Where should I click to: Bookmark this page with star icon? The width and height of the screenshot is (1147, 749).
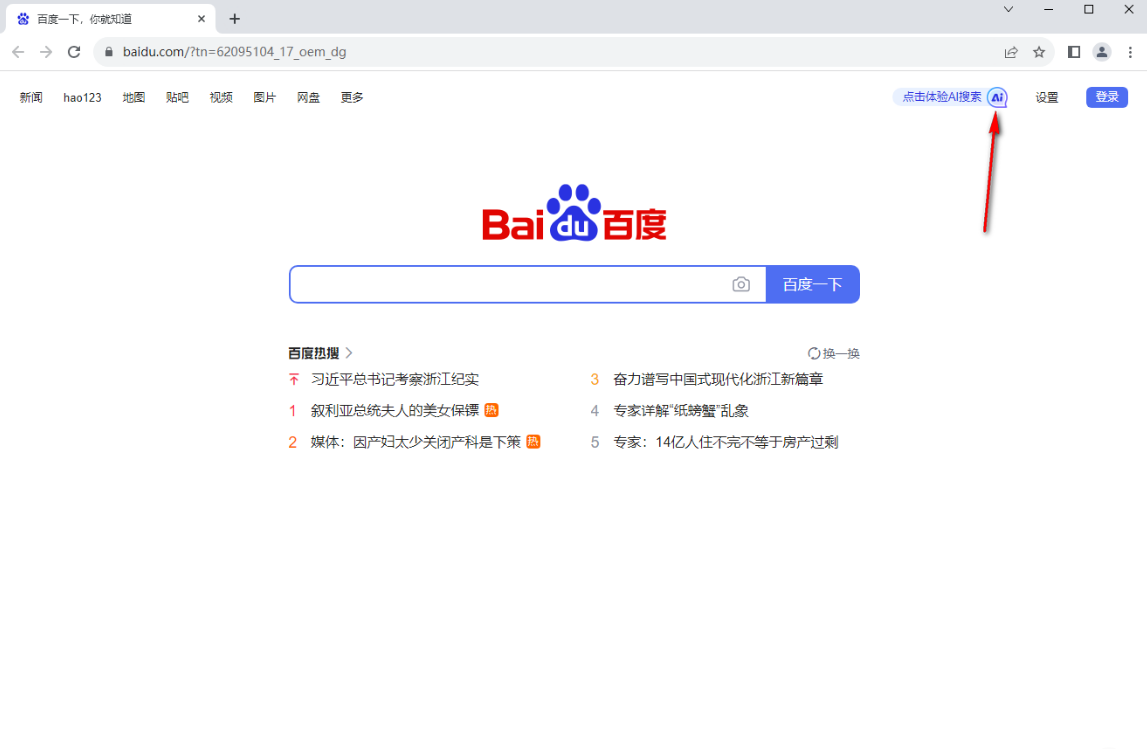pyautogui.click(x=1039, y=52)
